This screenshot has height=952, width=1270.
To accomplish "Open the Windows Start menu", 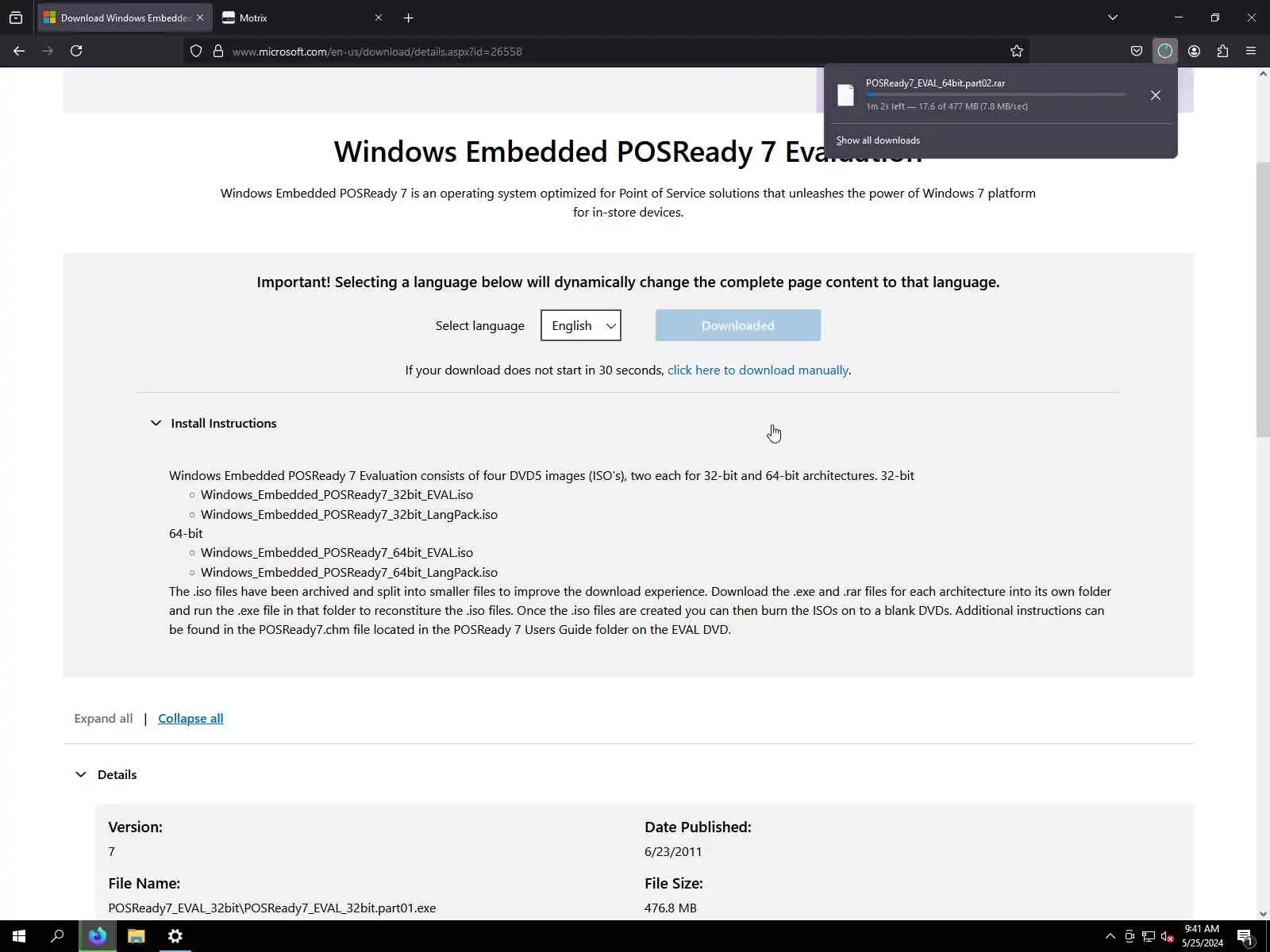I will [19, 936].
